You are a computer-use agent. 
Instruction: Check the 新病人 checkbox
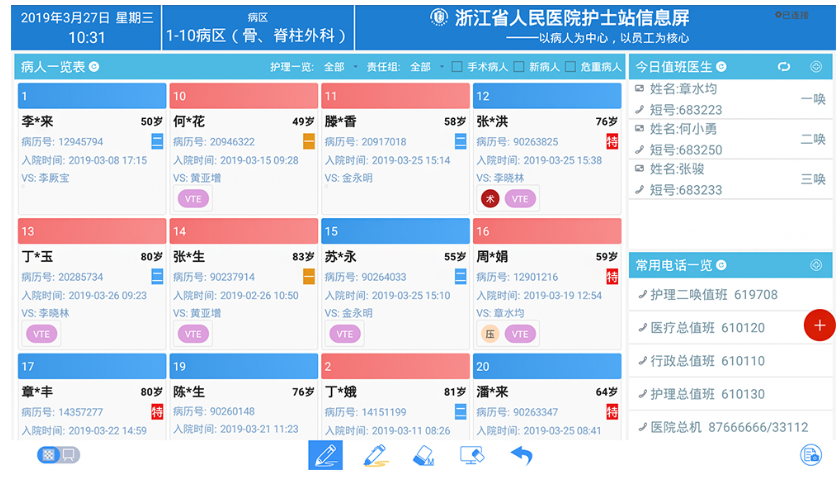click(518, 67)
